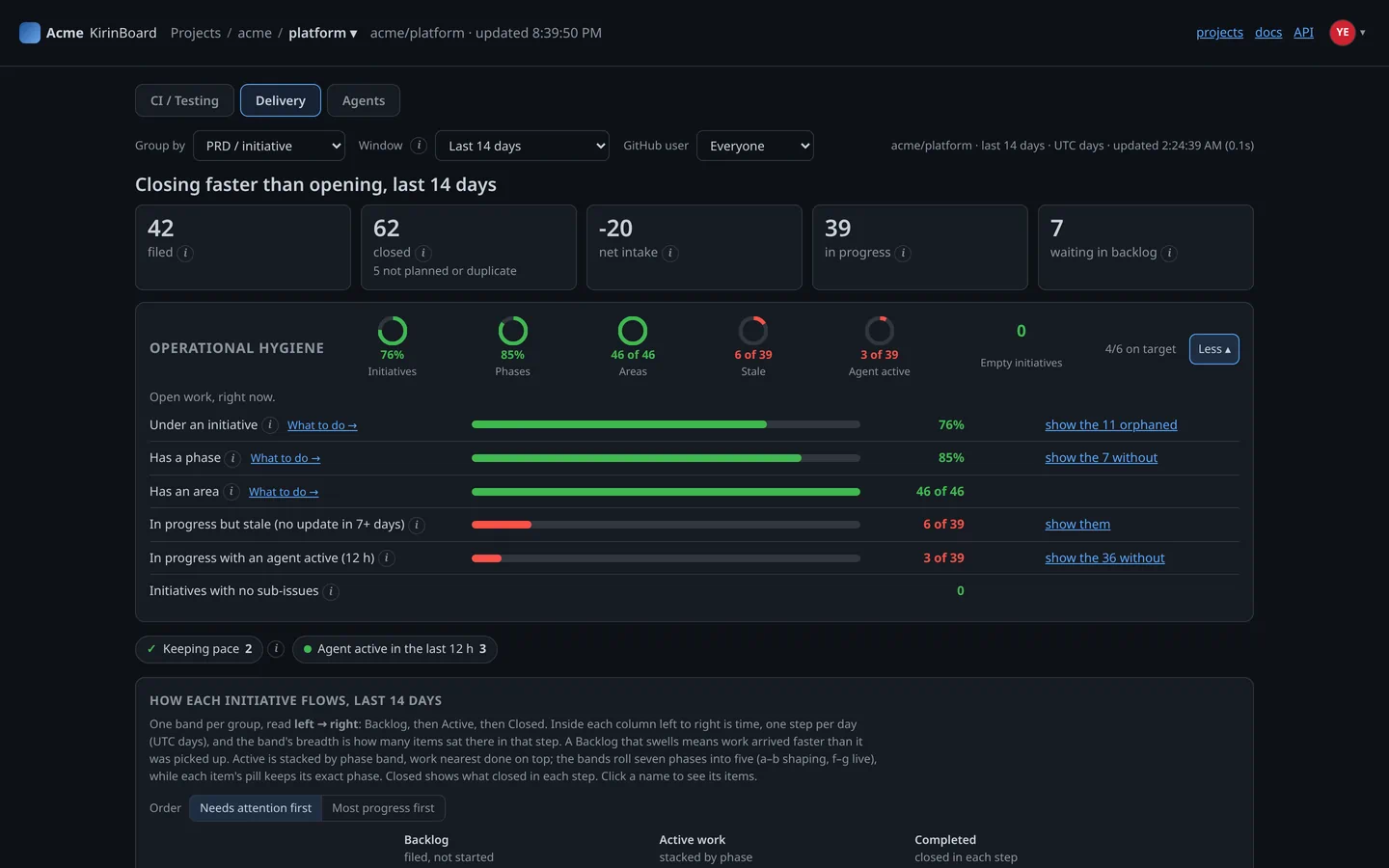Show info for the filed count
Viewport: 1389px width, 868px height.
(x=185, y=253)
